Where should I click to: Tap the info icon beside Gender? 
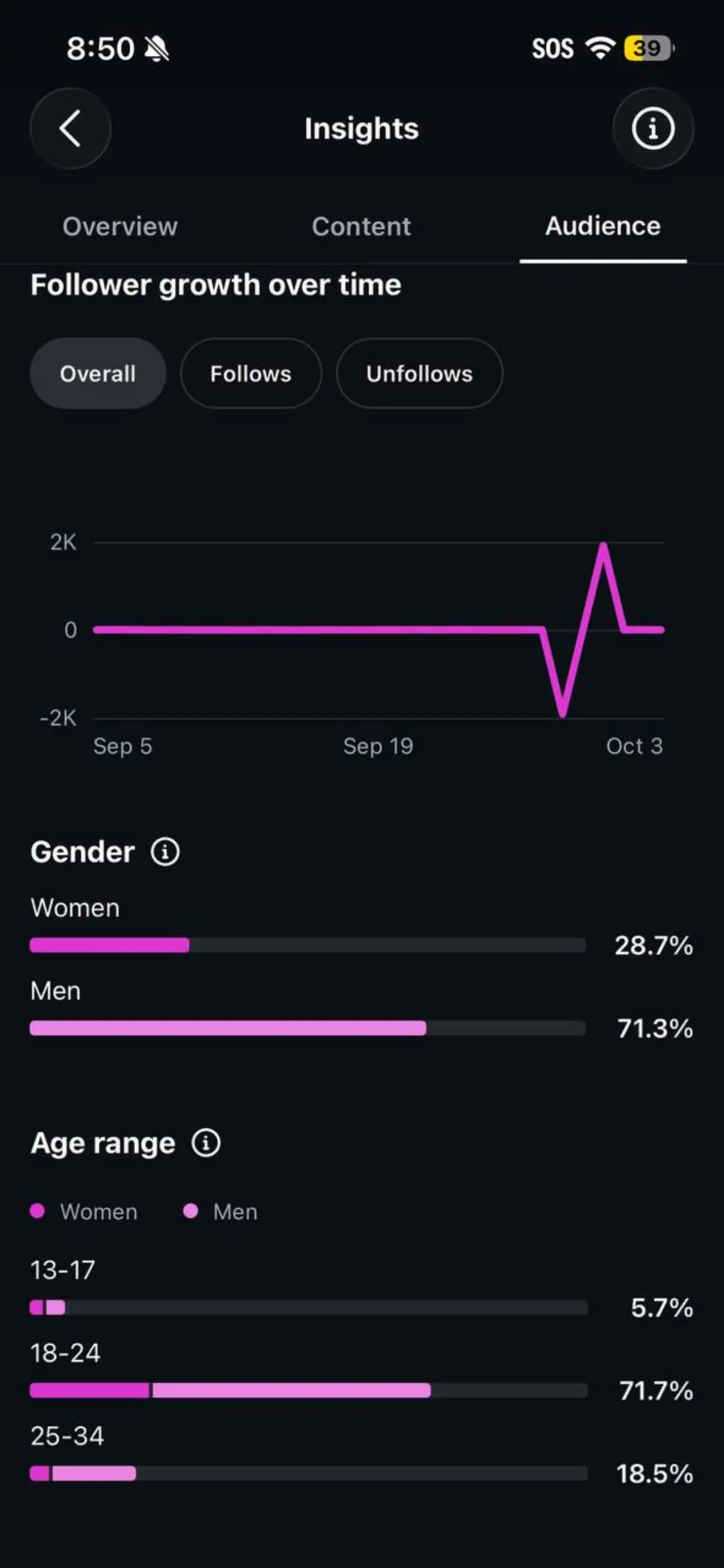pyautogui.click(x=165, y=852)
